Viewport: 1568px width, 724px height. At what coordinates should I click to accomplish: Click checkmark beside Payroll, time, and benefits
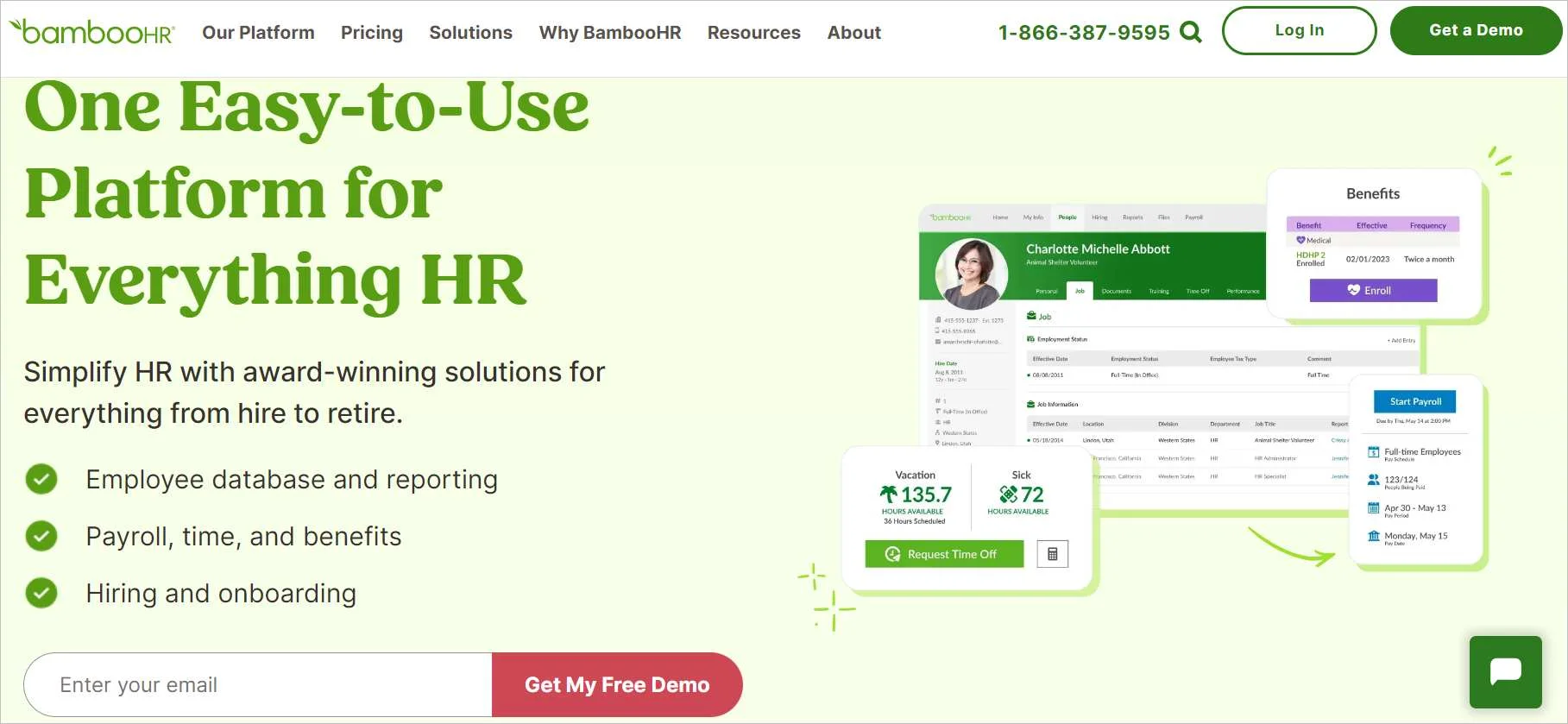tap(41, 536)
